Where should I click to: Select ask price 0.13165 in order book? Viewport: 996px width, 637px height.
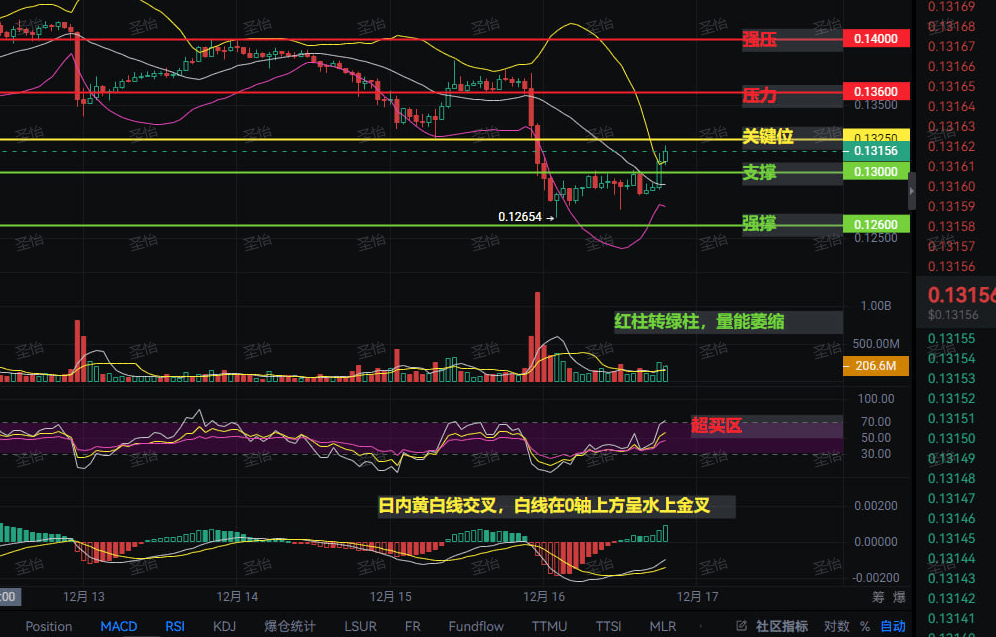point(952,86)
